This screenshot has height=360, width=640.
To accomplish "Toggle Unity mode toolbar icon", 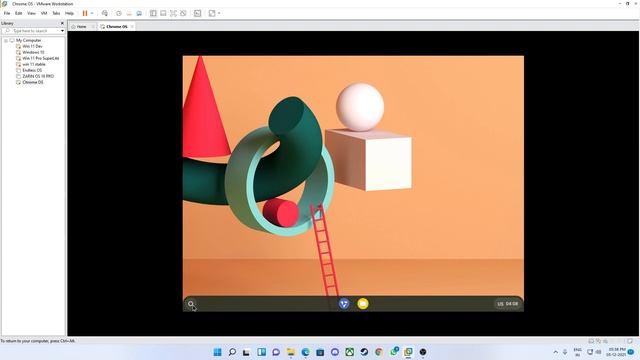I will click(x=183, y=13).
